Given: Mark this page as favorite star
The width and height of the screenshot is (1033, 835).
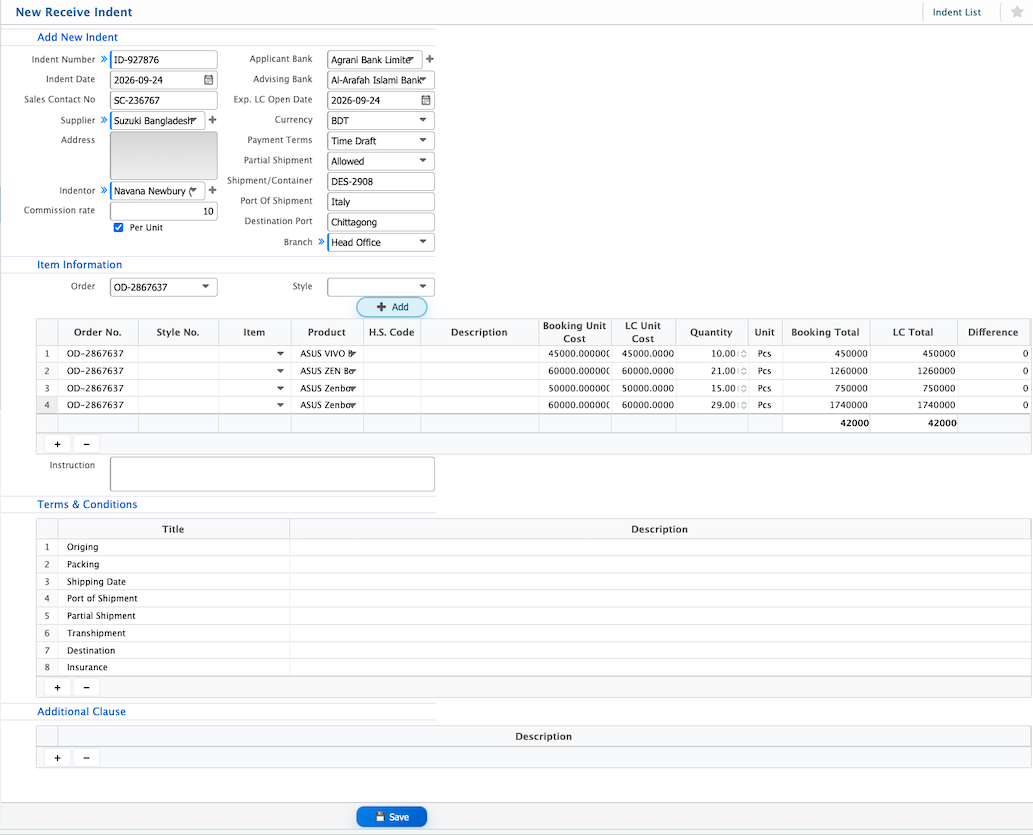Looking at the screenshot, I should 1017,12.
